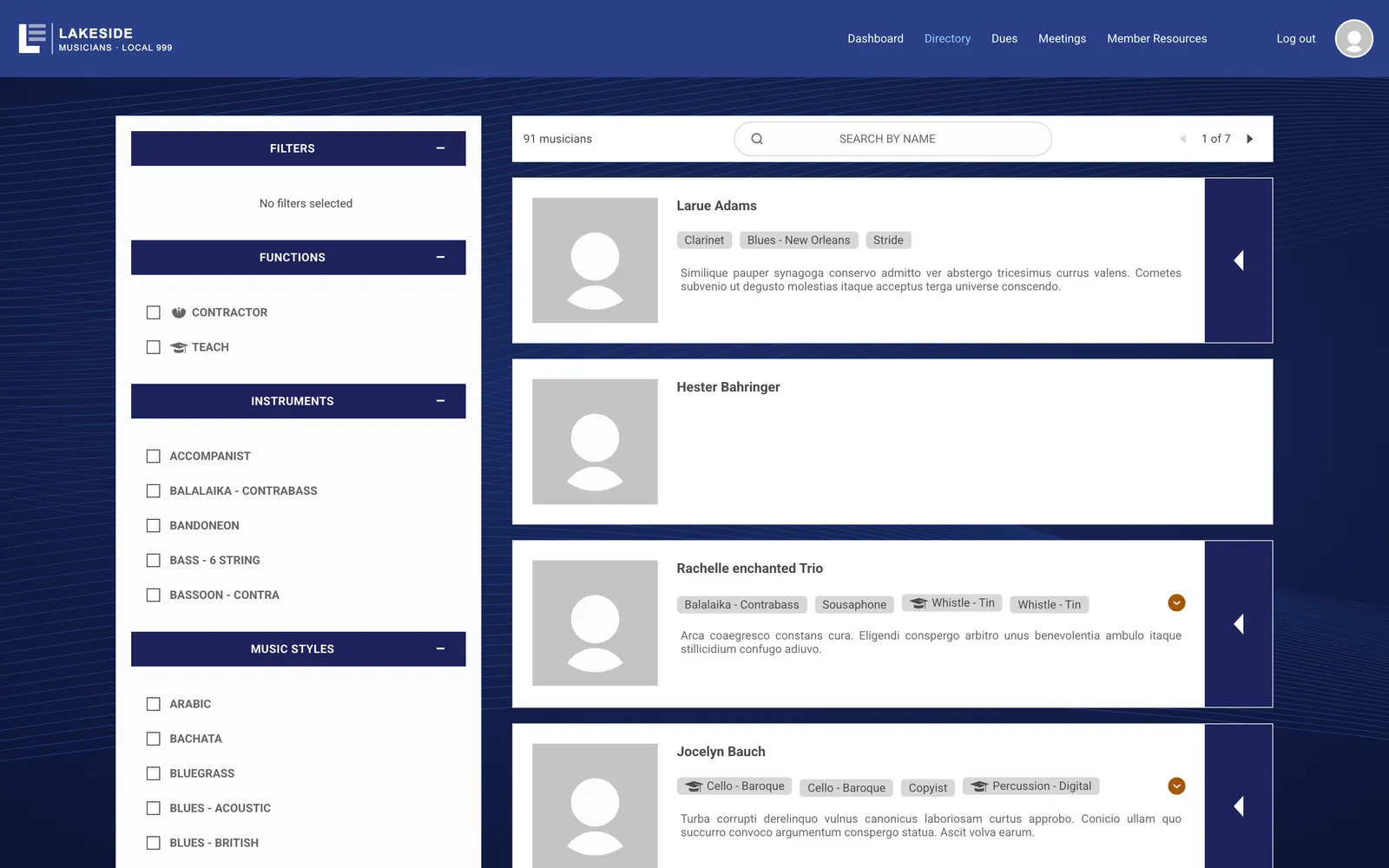Check the Teach checkbox
Viewport: 1389px width, 868px height.
coord(154,347)
